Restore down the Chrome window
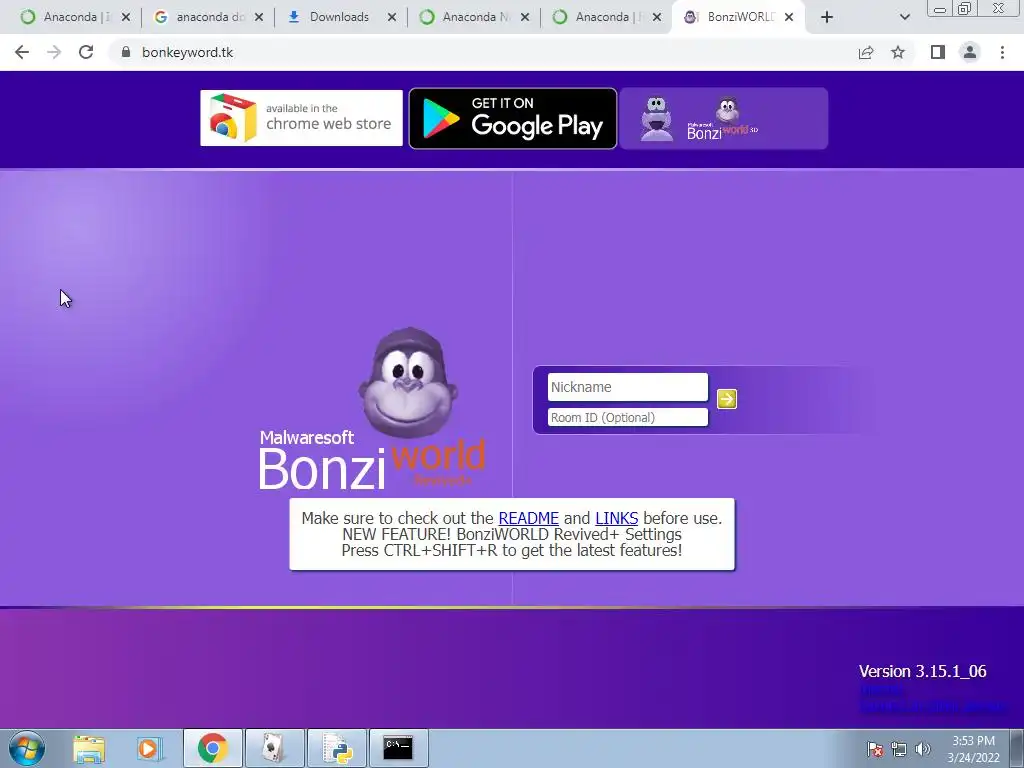The height and width of the screenshot is (768, 1024). 964,9
